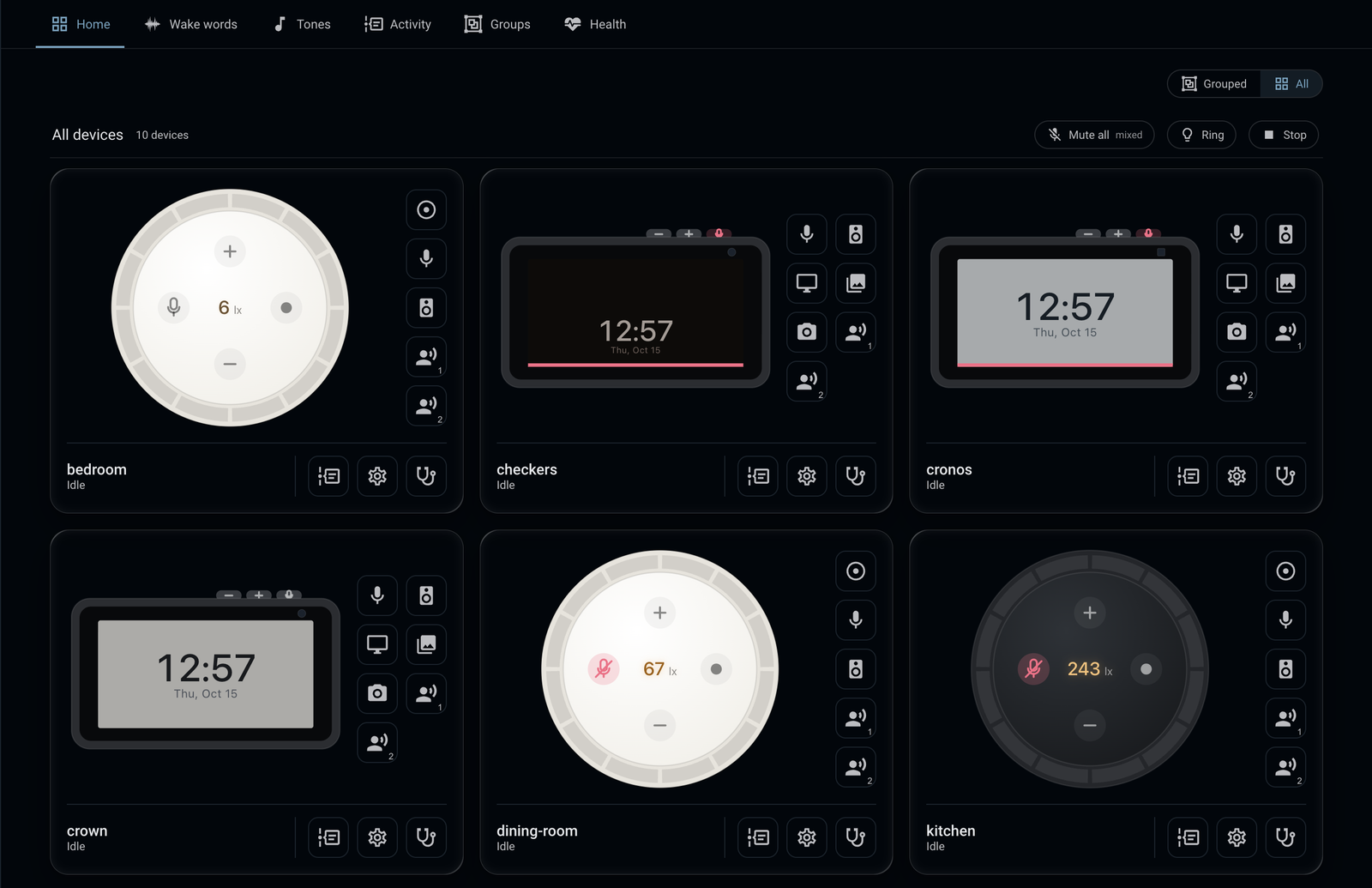The width and height of the screenshot is (1372, 888).
Task: Click crown display monitor icon
Action: point(377,644)
